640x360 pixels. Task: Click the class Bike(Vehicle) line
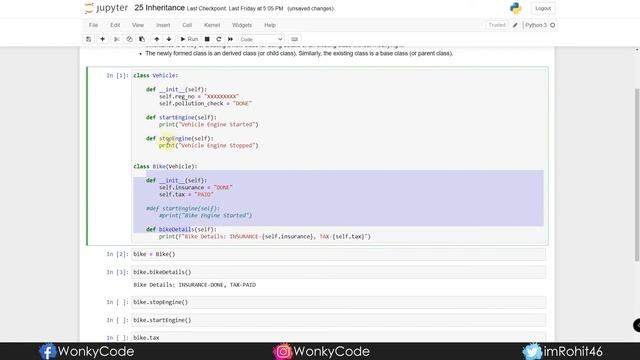[165, 167]
